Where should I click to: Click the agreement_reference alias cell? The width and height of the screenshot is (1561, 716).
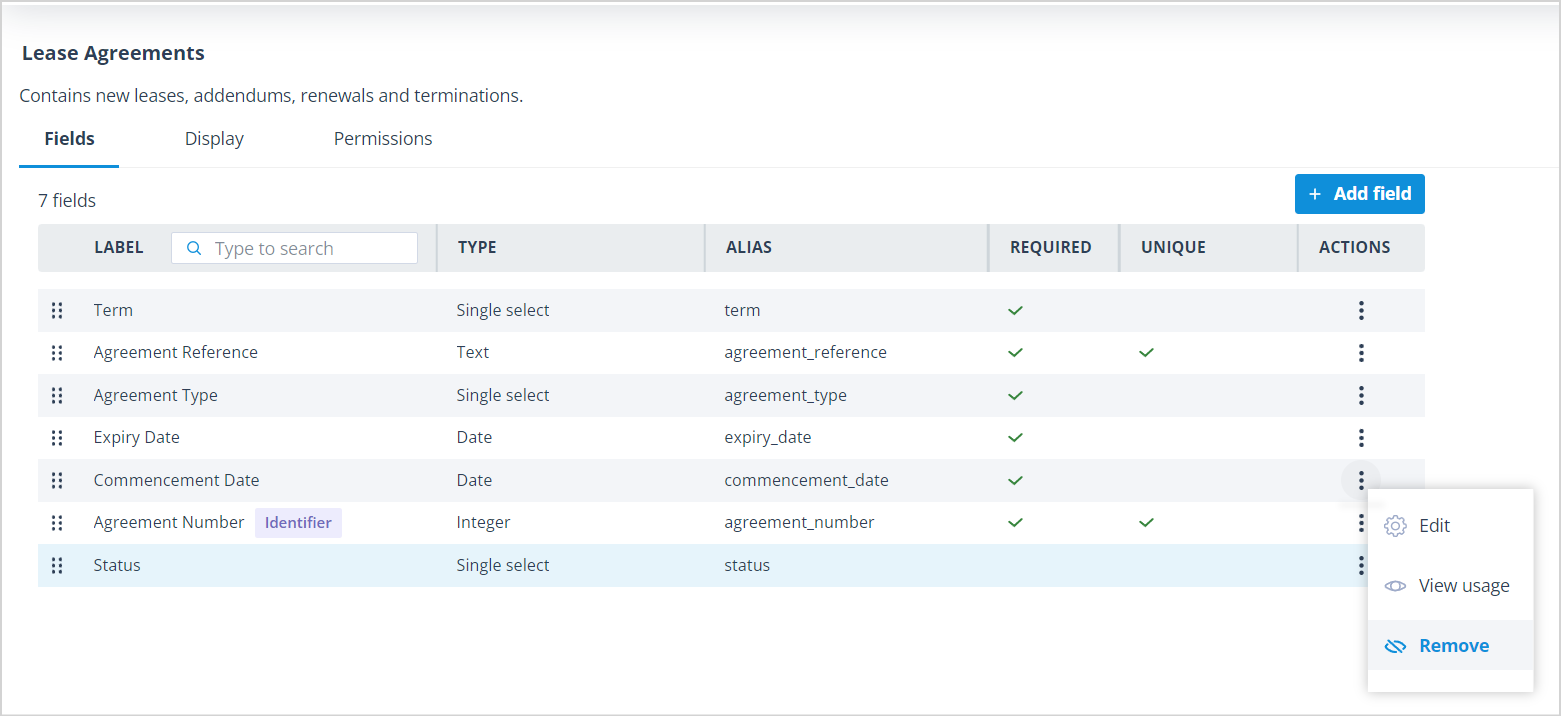pyautogui.click(x=805, y=352)
